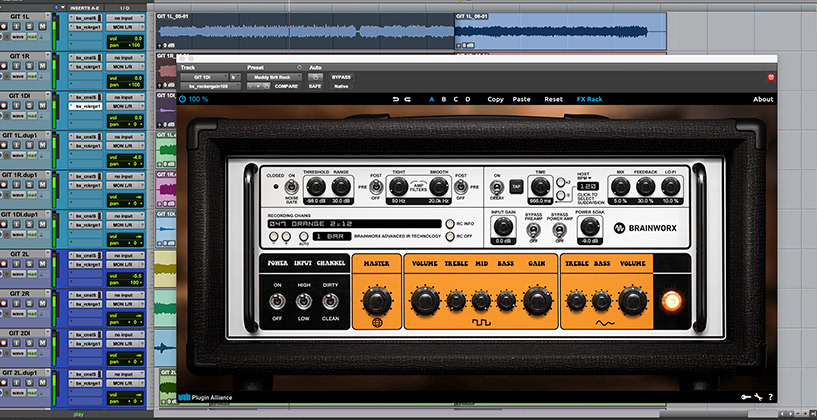Solo the GIT 2L track

pyautogui.click(x=29, y=264)
